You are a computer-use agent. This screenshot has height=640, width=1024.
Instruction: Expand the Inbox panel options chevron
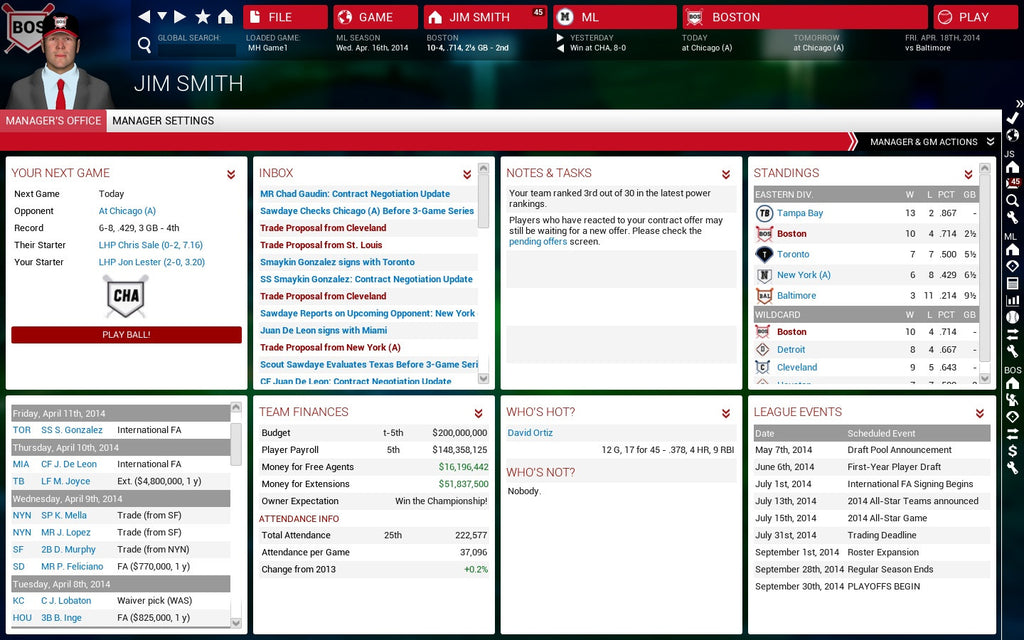(467, 174)
